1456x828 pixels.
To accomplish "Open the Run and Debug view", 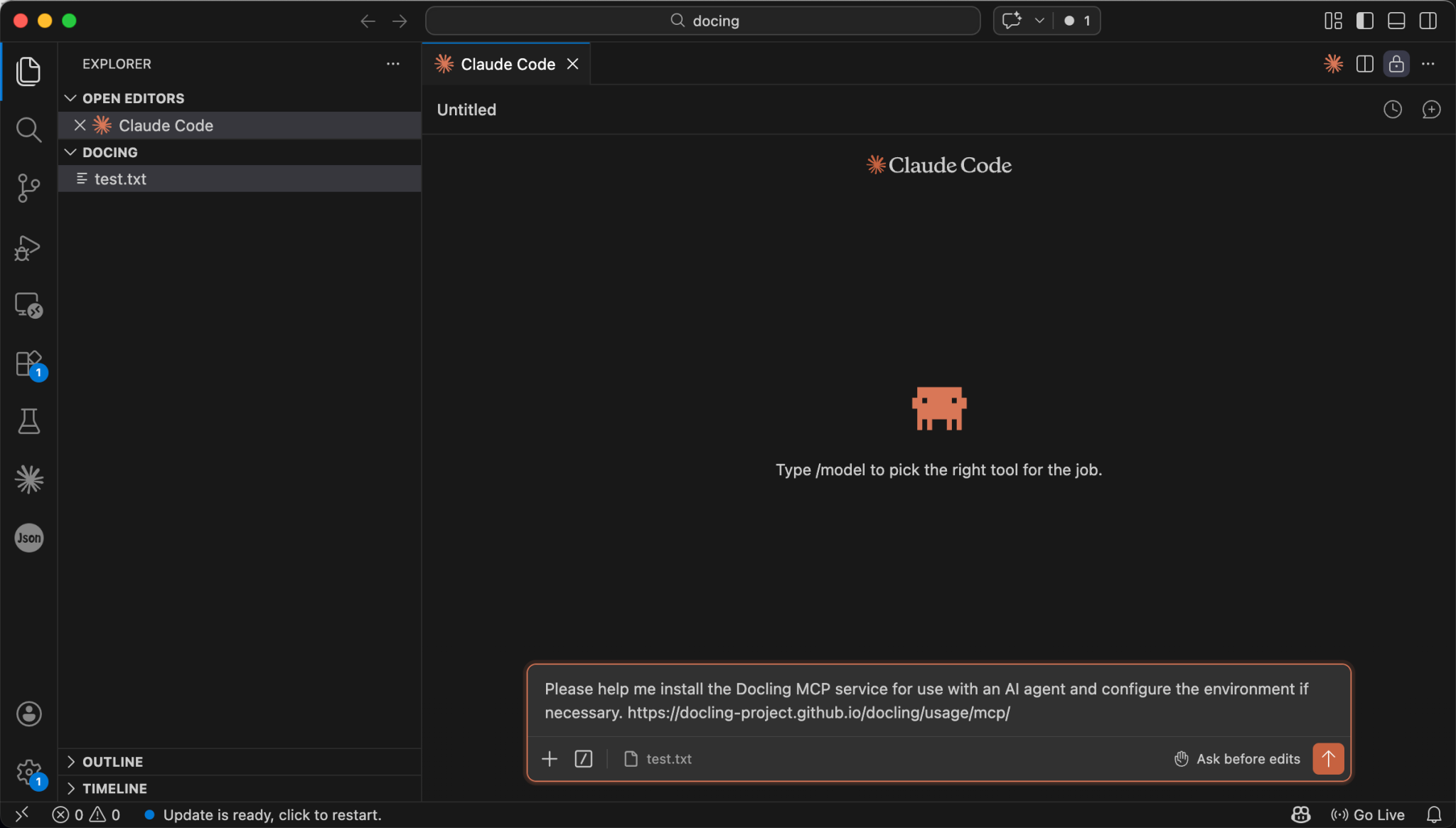I will click(28, 248).
